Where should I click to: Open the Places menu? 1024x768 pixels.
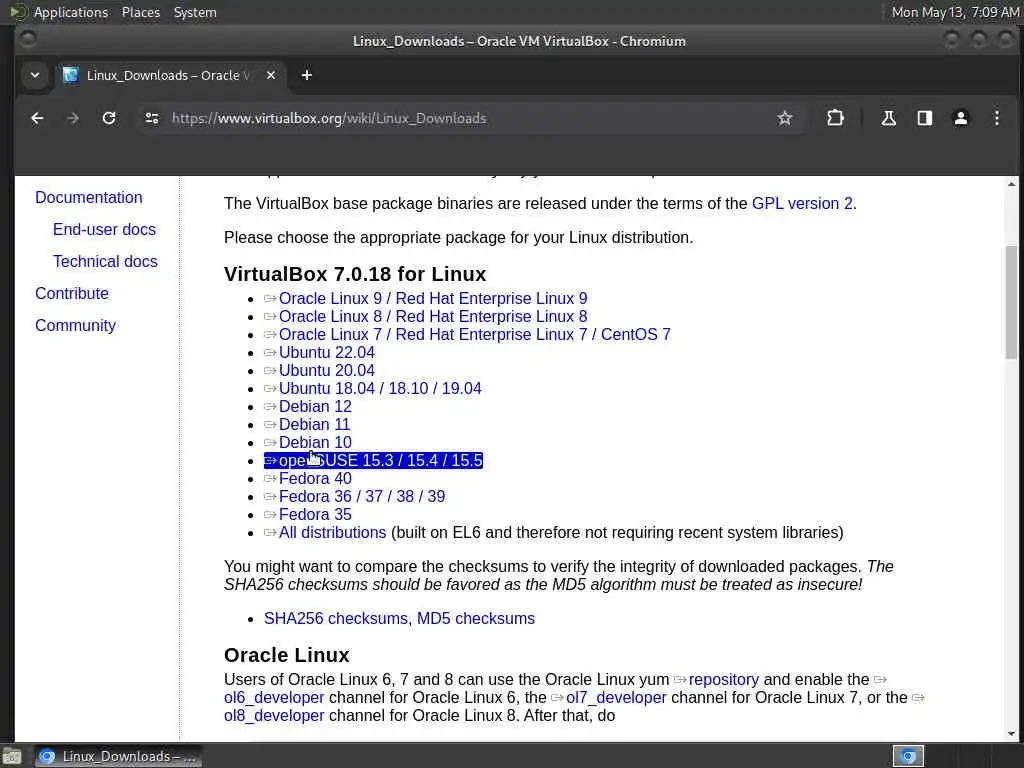tap(141, 12)
